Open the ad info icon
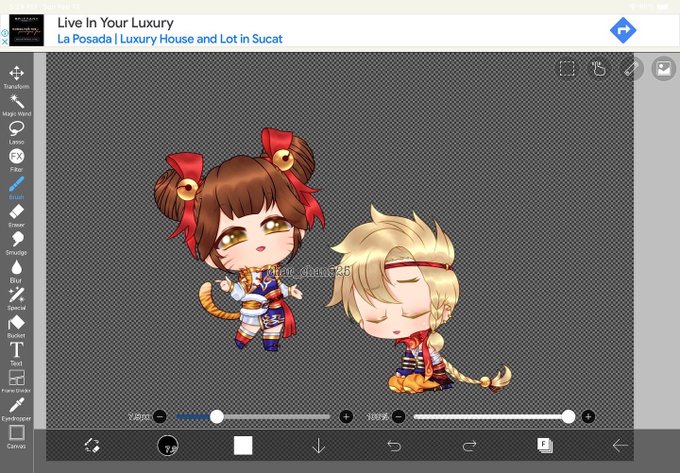This screenshot has height=473, width=680. pos(4,33)
